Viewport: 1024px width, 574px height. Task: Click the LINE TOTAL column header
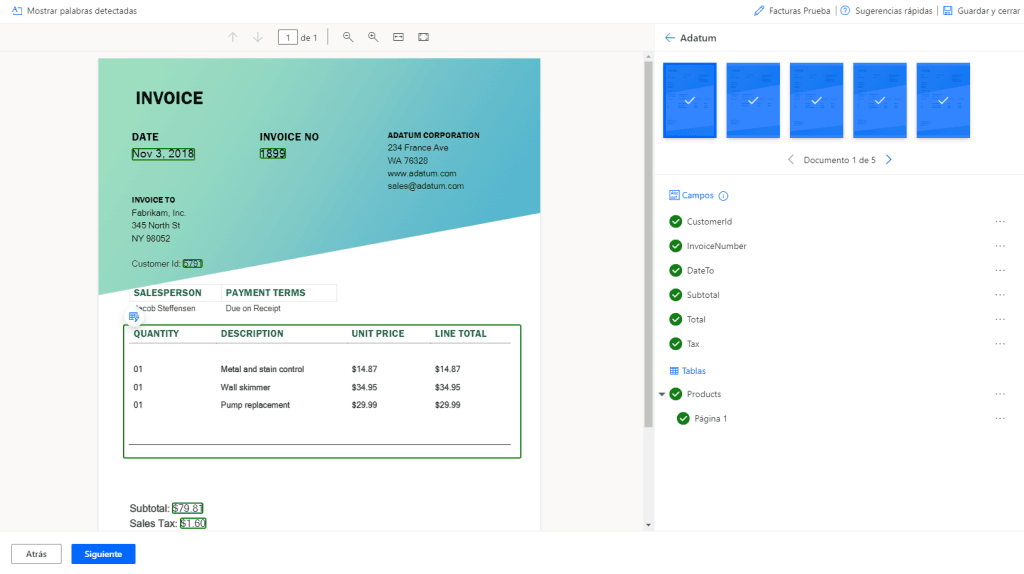point(460,334)
